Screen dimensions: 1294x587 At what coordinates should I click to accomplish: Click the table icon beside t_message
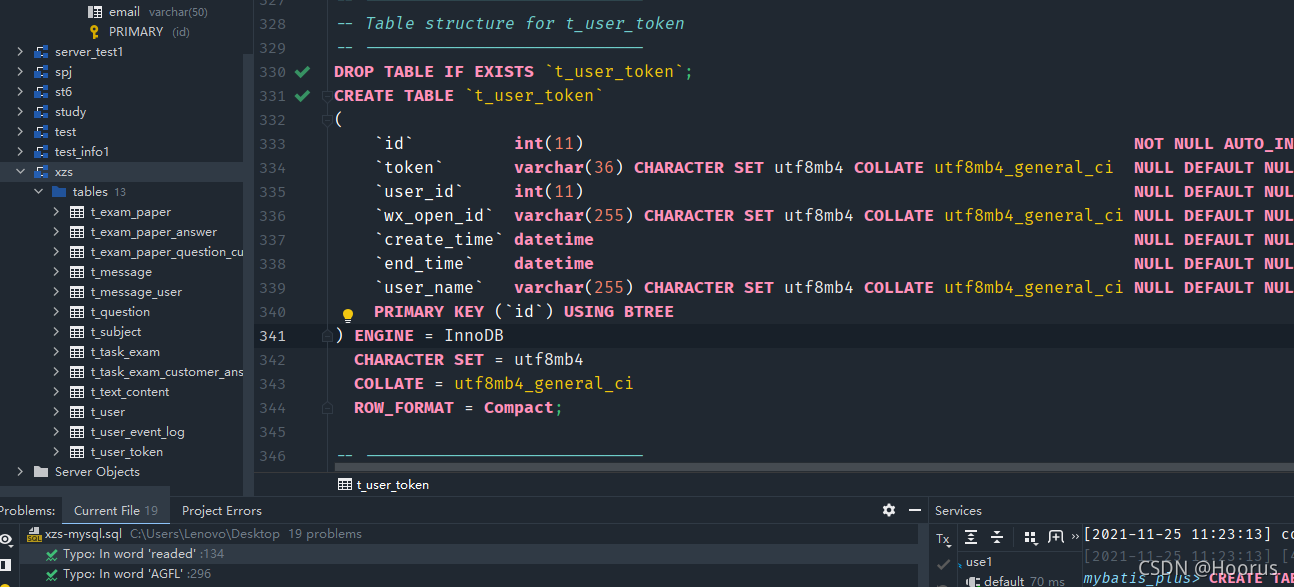pos(77,271)
